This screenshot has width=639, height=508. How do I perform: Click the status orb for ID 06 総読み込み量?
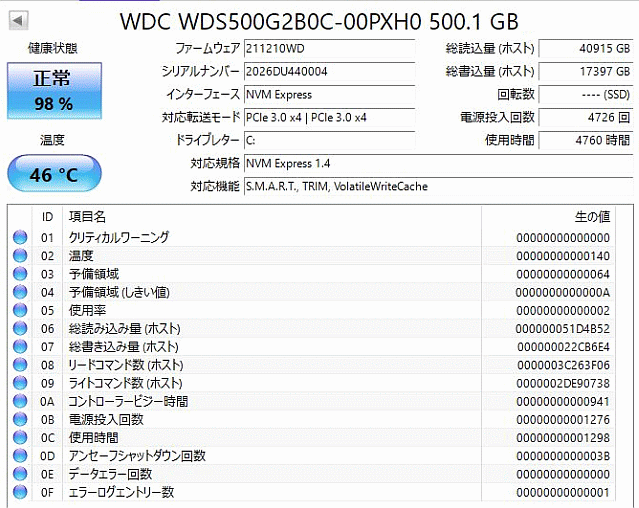[20, 328]
